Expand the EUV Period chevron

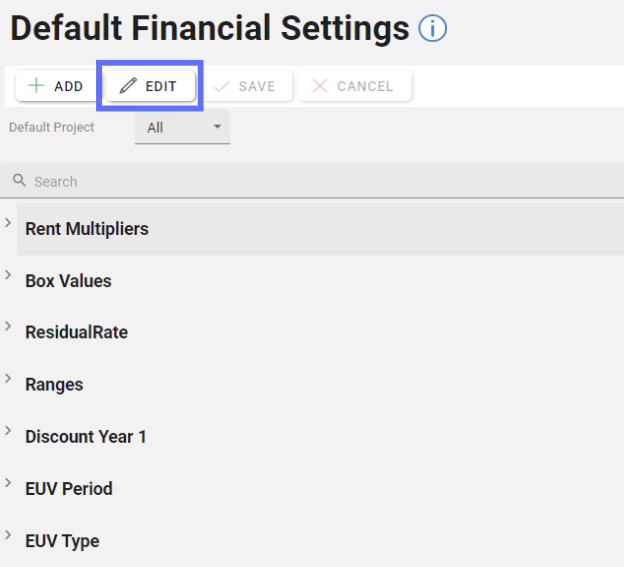pos(8,482)
